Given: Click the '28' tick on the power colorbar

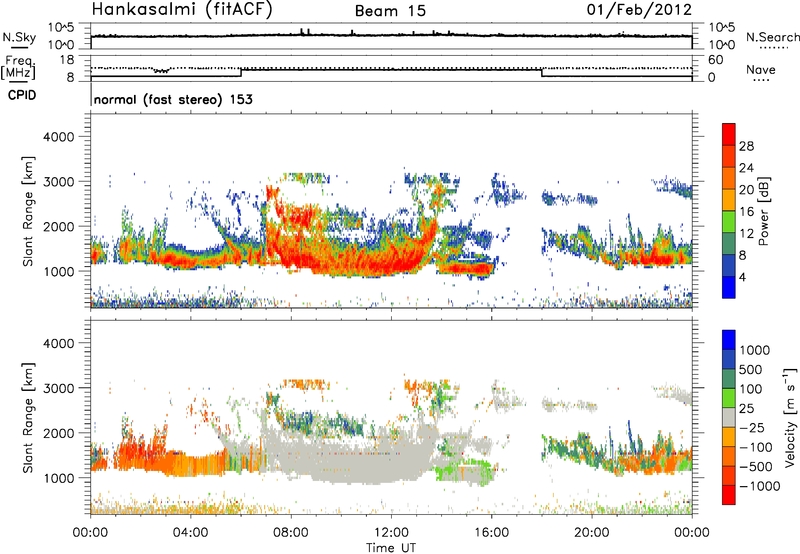Looking at the screenshot, I should pyautogui.click(x=746, y=146).
